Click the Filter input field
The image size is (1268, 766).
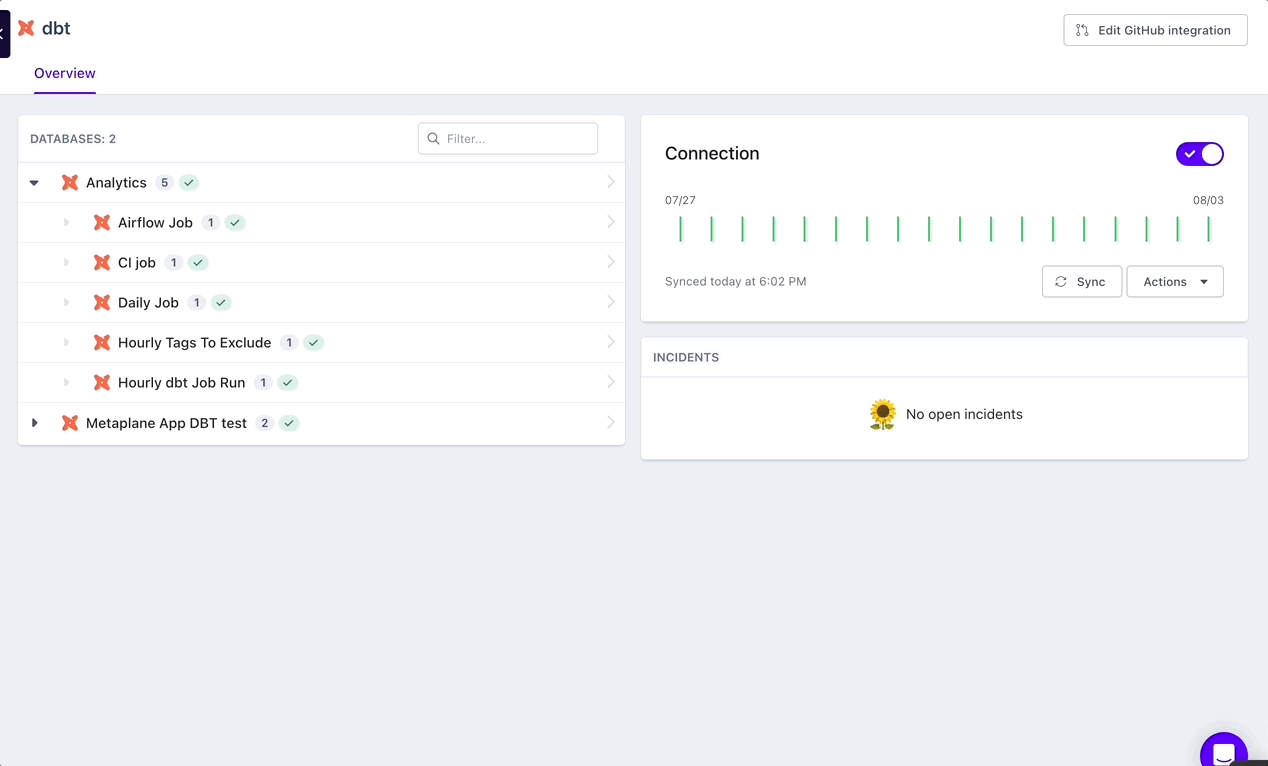point(508,139)
